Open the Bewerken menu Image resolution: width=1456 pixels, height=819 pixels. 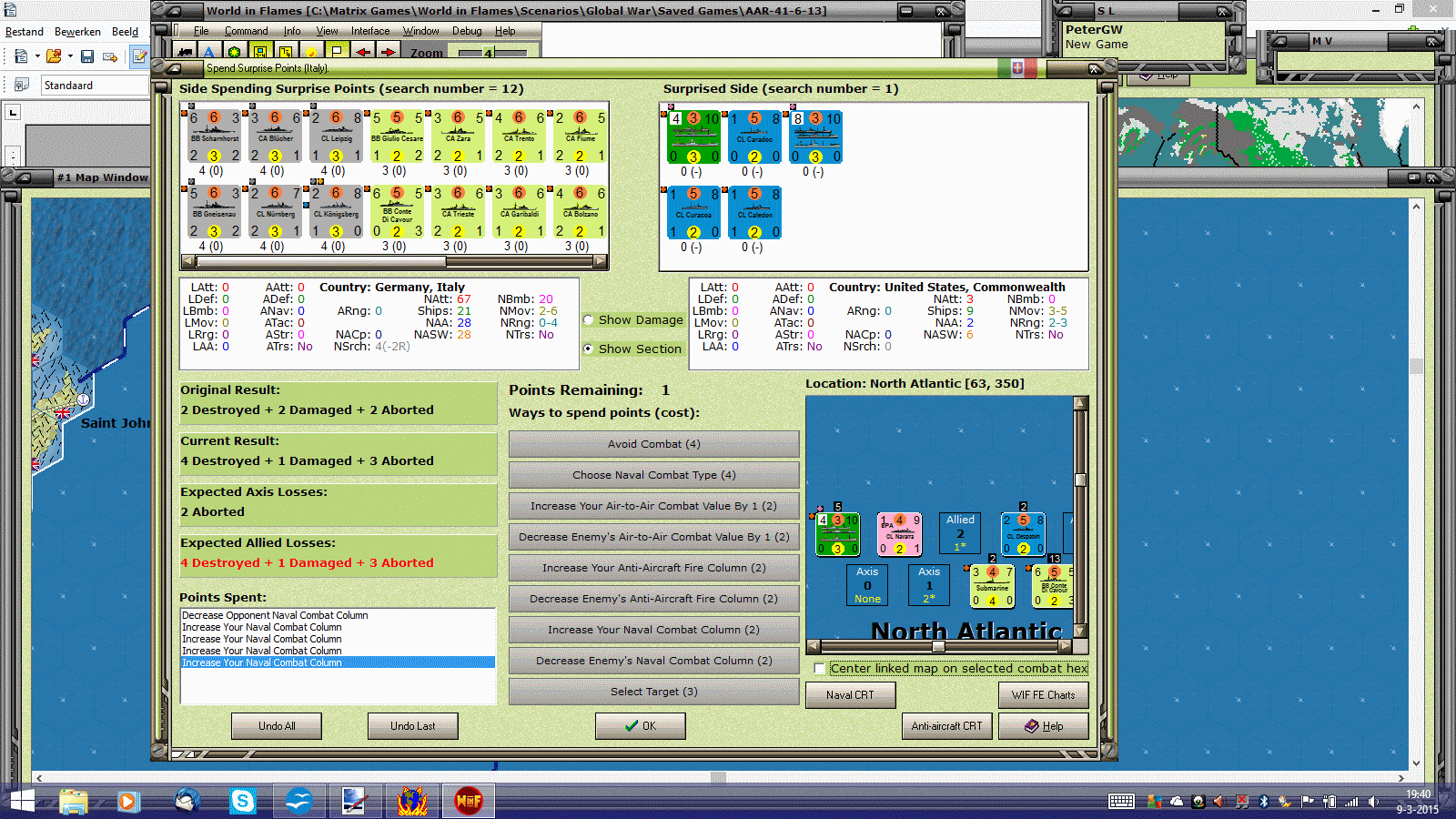77,32
